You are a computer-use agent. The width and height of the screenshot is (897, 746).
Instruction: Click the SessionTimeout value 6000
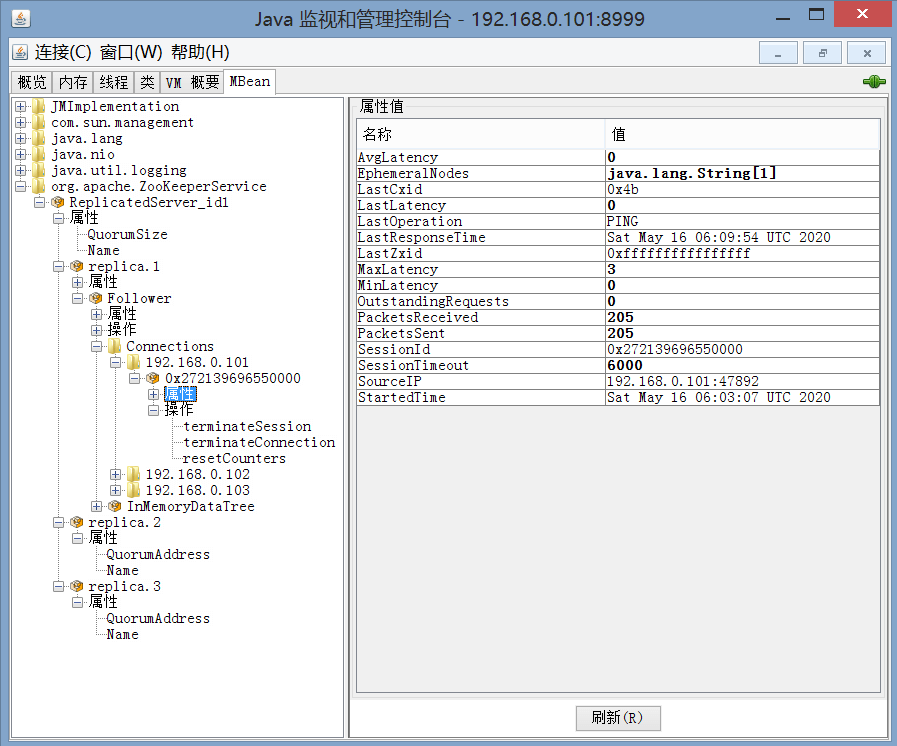pyautogui.click(x=742, y=366)
